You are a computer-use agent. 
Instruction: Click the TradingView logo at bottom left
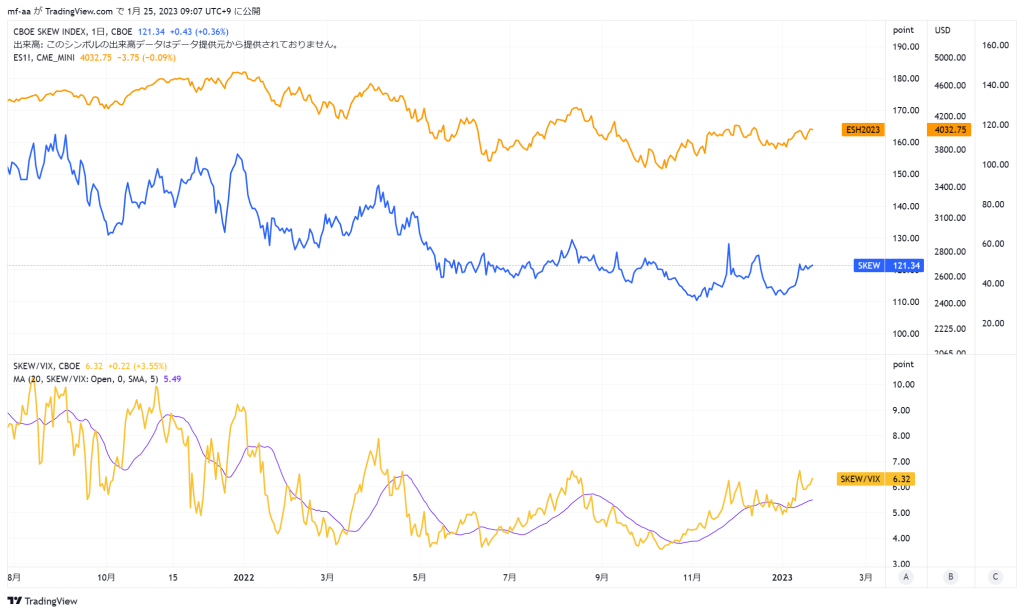point(42,601)
